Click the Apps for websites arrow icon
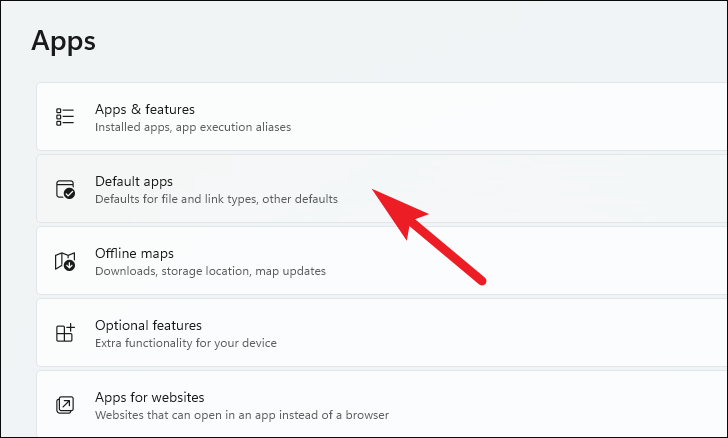 (65, 405)
